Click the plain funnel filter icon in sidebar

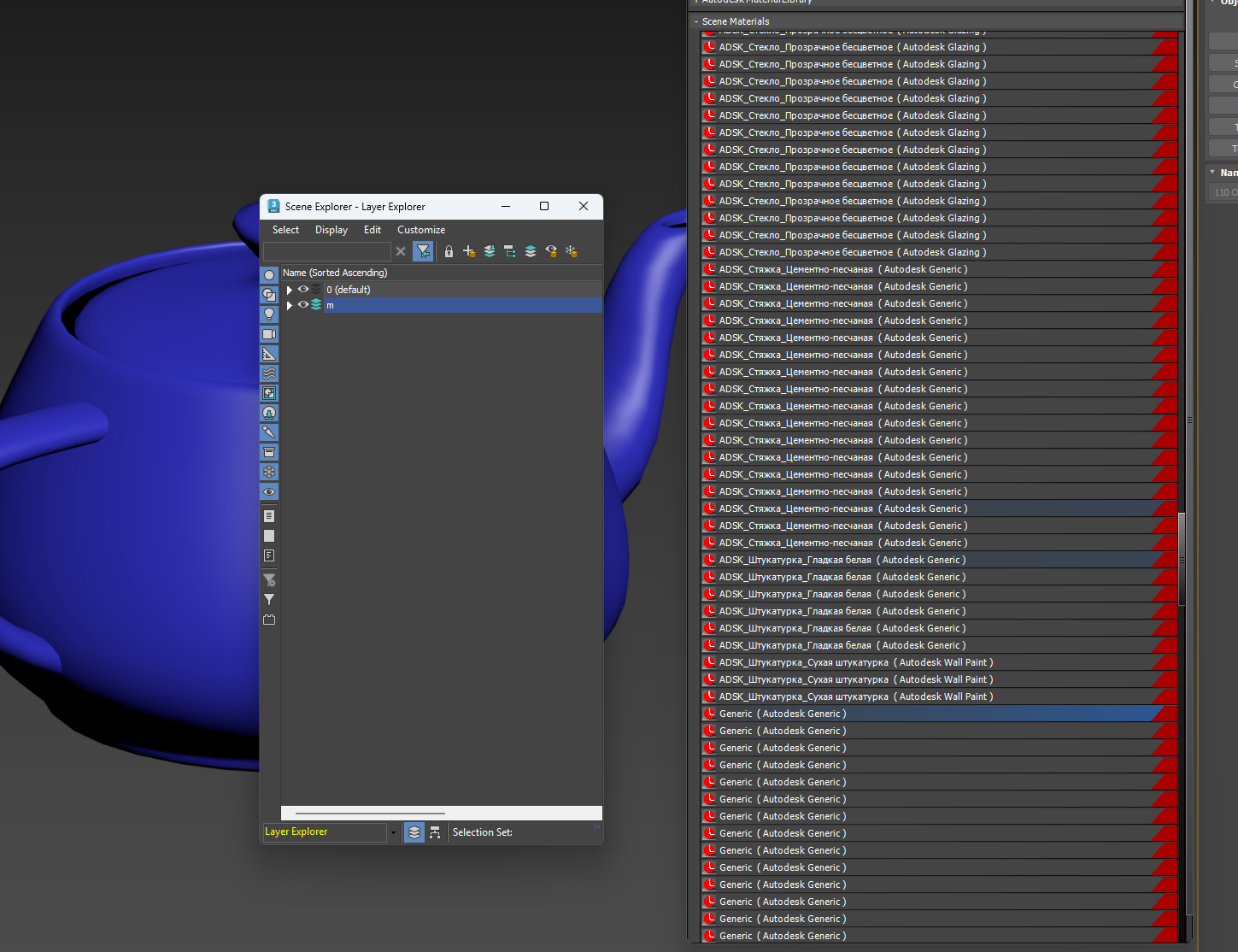[269, 600]
